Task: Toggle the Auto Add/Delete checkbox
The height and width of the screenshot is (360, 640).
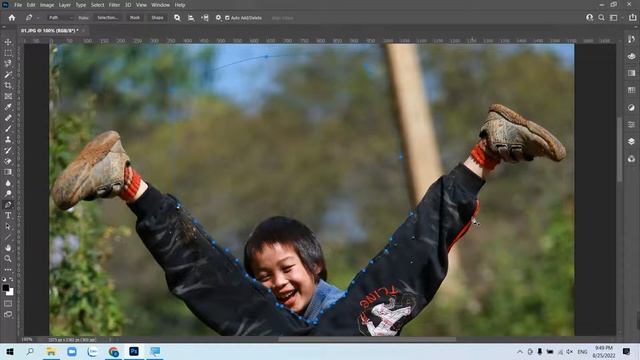Action: (x=227, y=18)
